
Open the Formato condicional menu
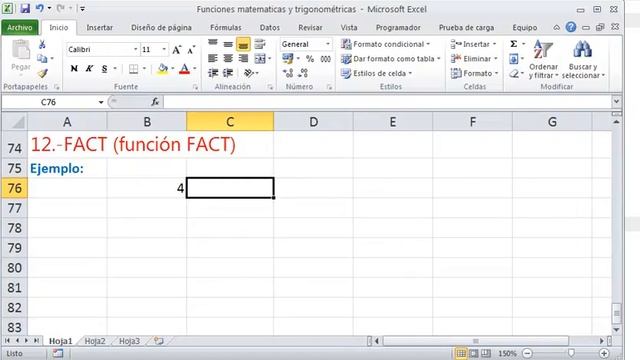point(386,44)
